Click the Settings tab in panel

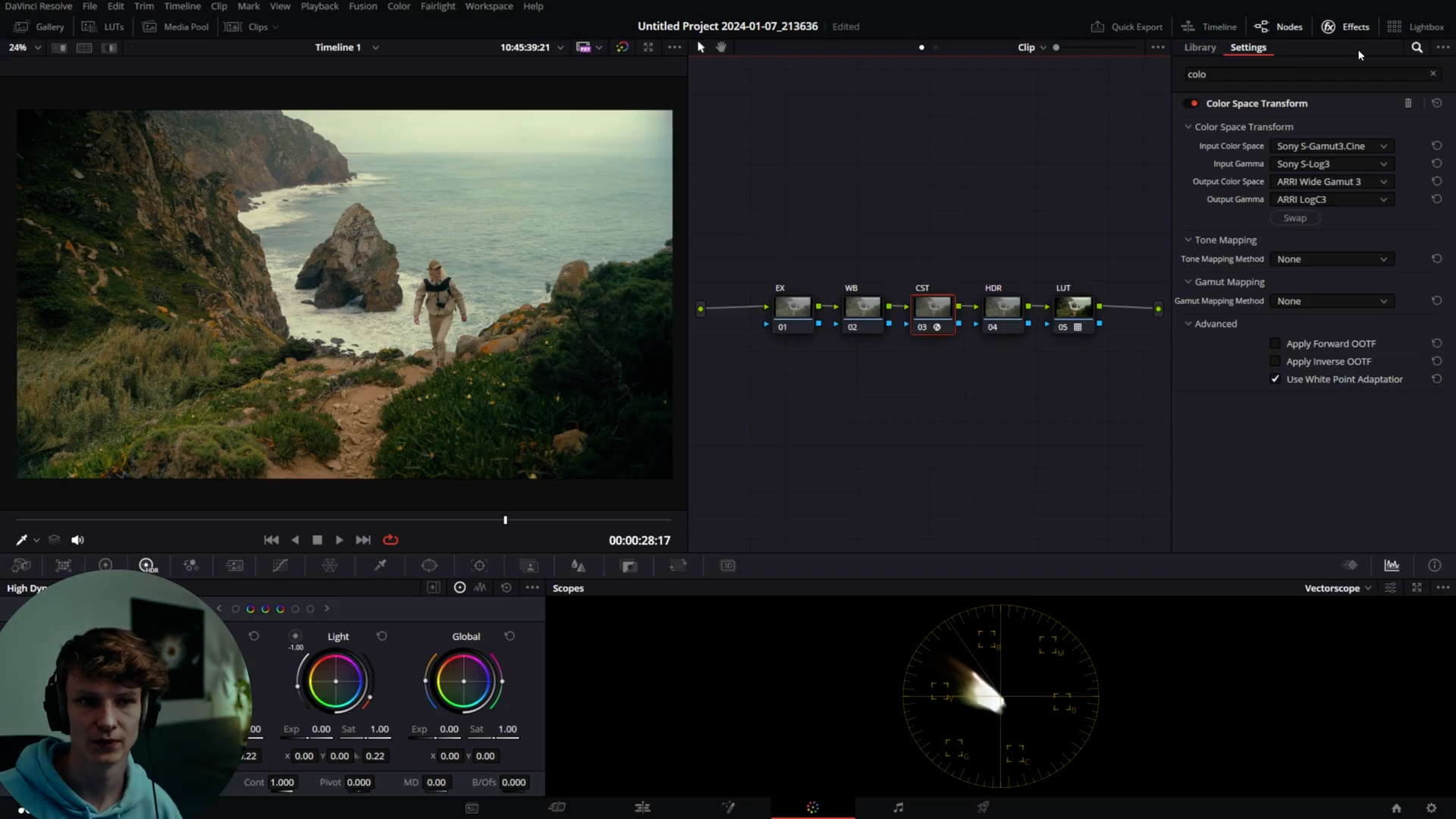(1249, 47)
